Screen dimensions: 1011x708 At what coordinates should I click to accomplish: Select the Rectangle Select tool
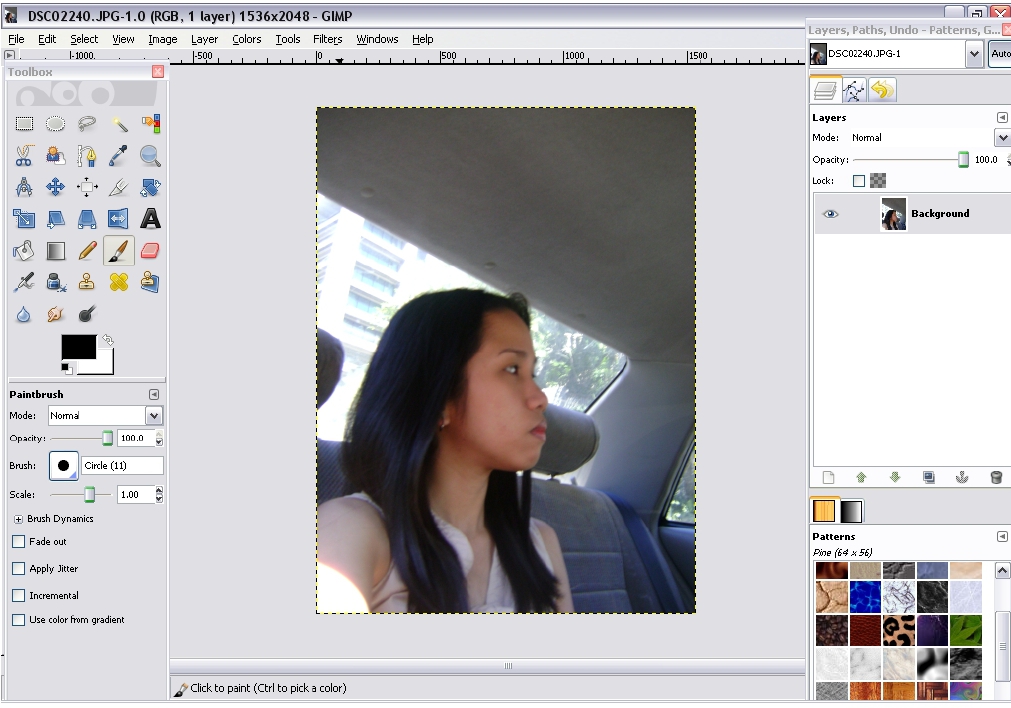click(24, 124)
